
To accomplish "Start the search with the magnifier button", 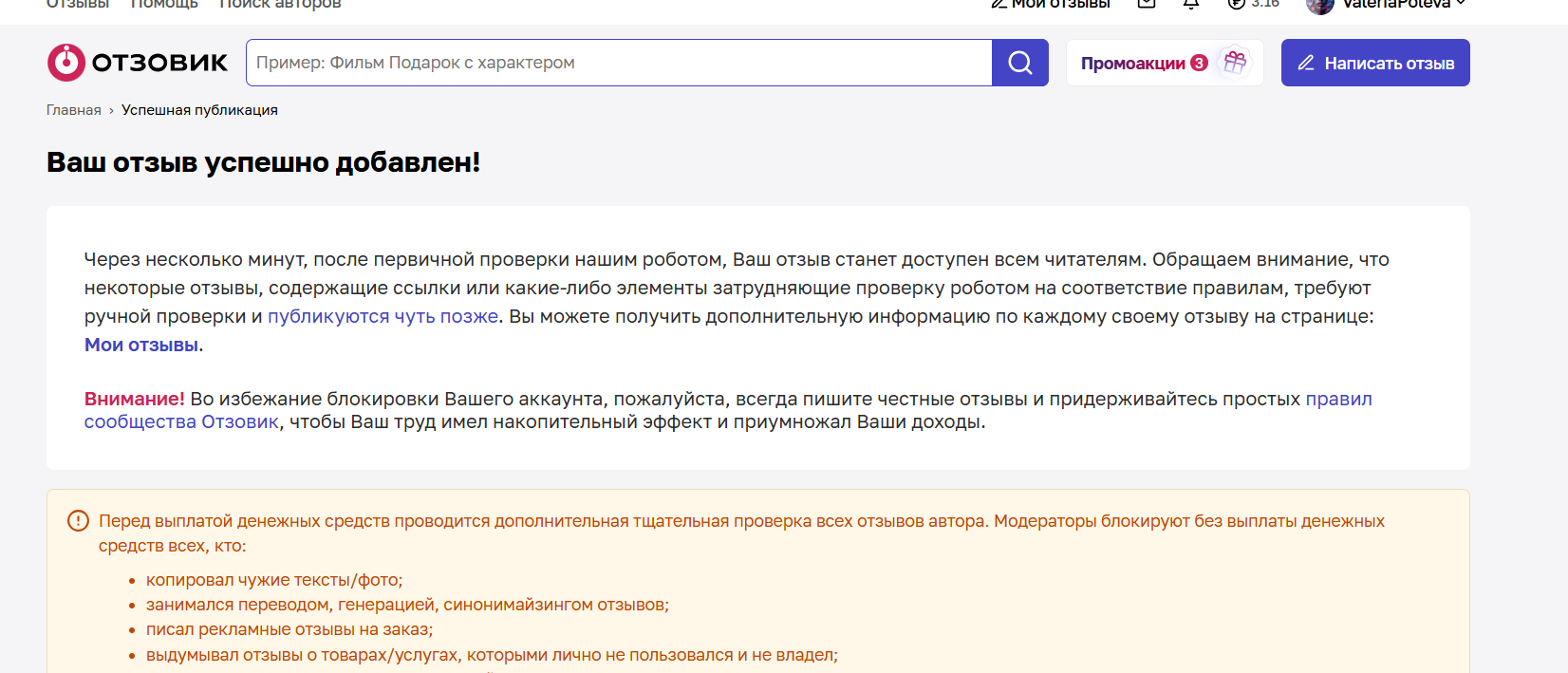I will [x=1020, y=63].
